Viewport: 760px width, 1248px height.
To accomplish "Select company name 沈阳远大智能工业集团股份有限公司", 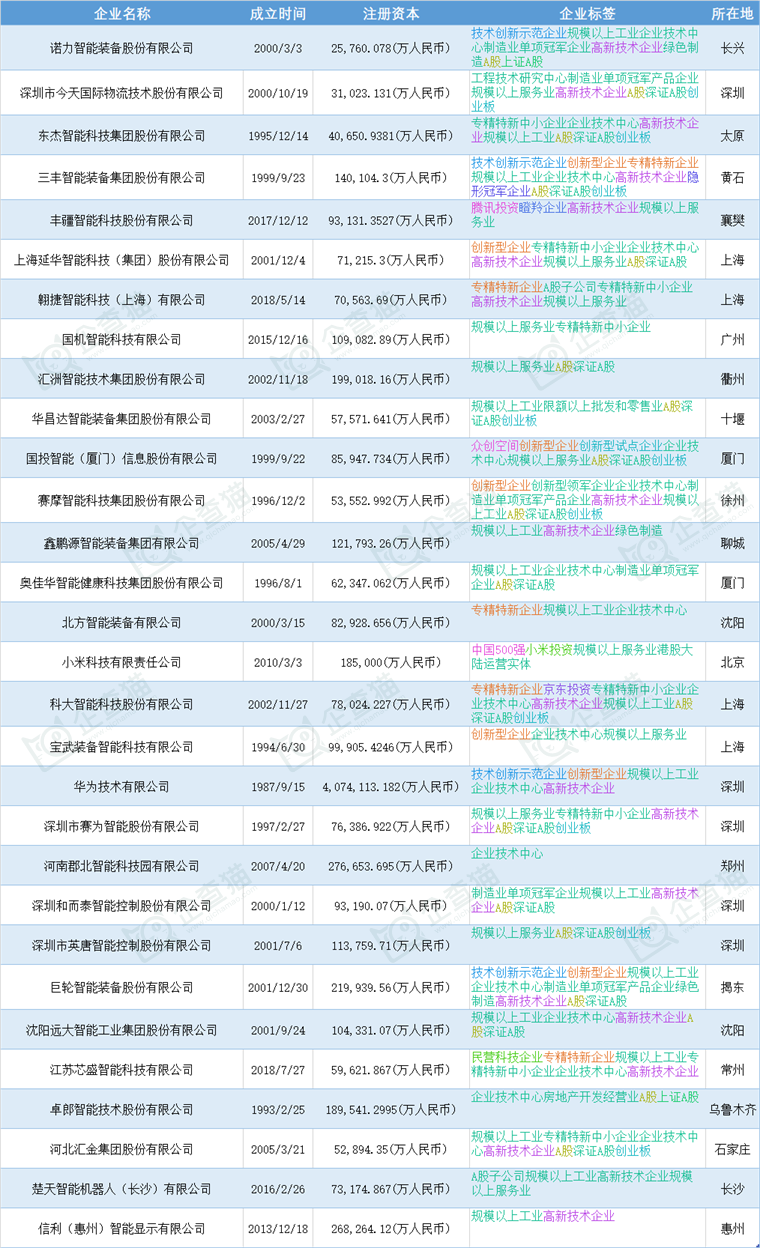I will pos(122,1029).
